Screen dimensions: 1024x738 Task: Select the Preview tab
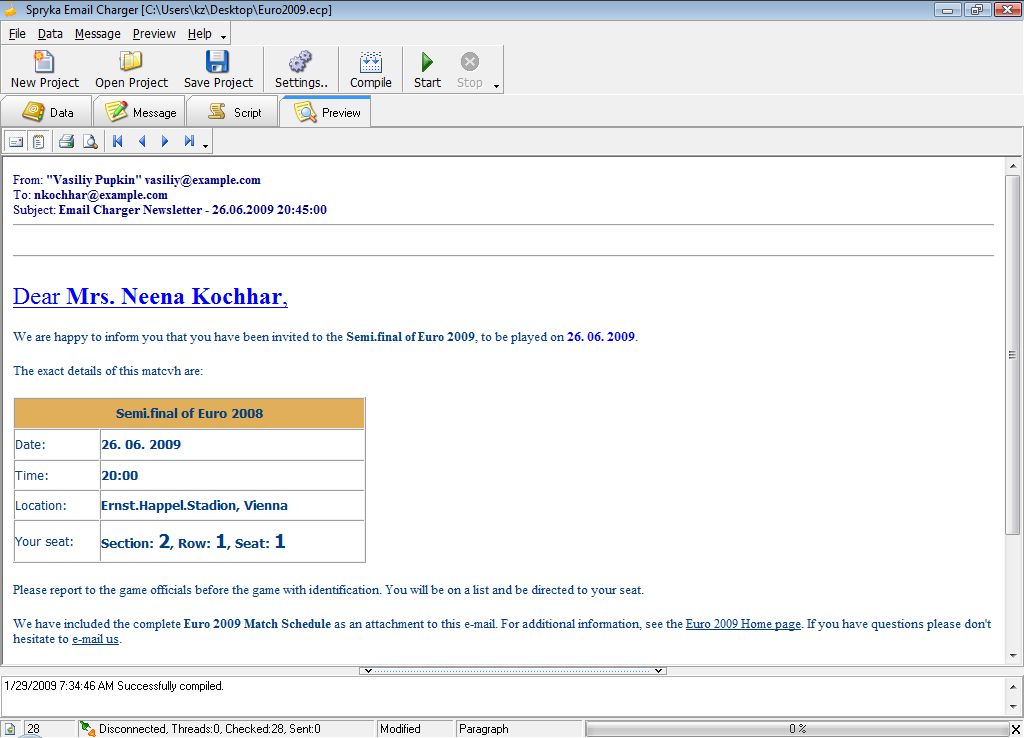326,112
